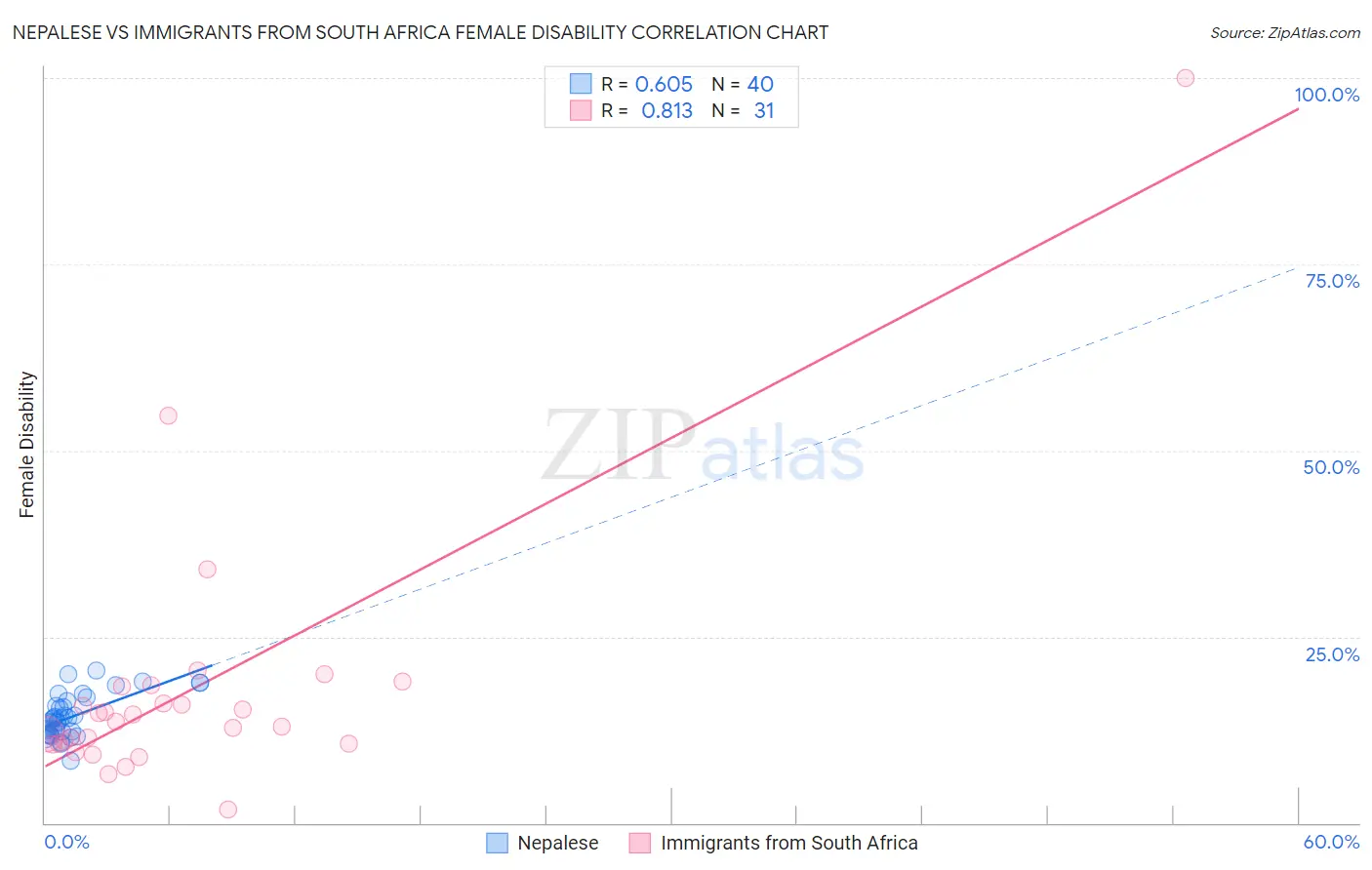Click the 0.813 correlation value
The image size is (1372, 870).
click(x=666, y=110)
